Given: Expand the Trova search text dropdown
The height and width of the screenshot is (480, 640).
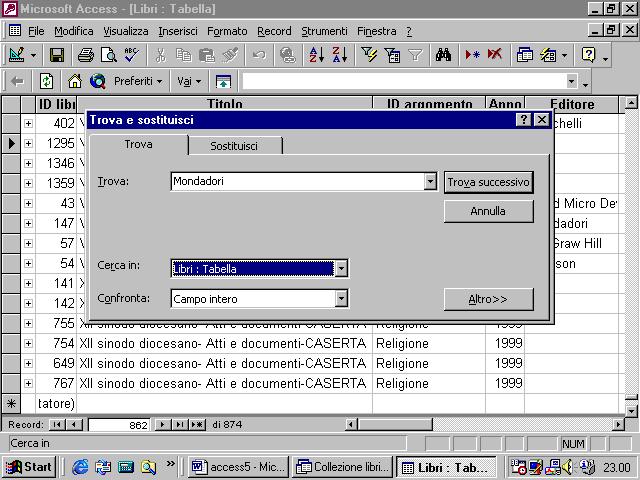Looking at the screenshot, I should pyautogui.click(x=430, y=181).
